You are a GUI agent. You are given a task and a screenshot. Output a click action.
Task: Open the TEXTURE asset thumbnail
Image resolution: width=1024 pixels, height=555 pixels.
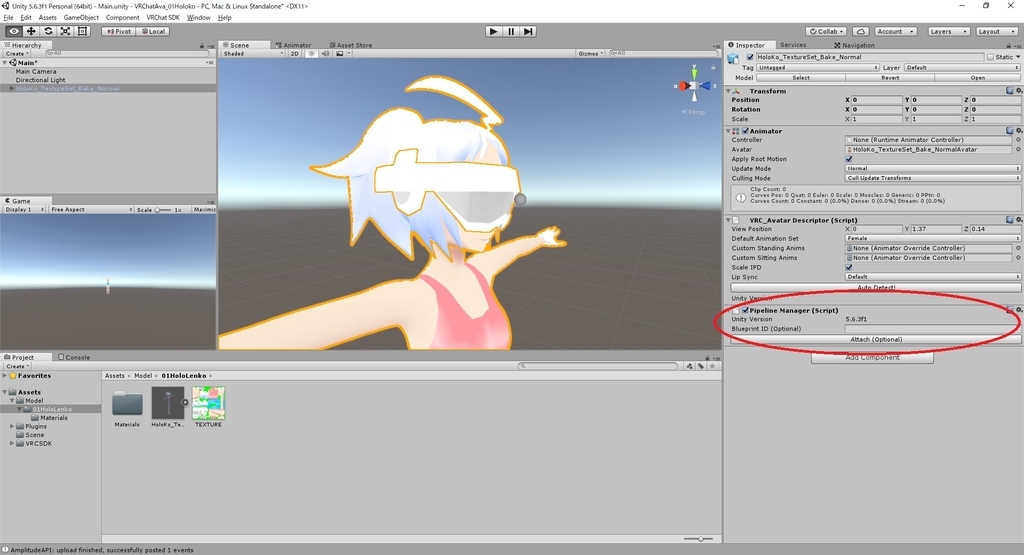[208, 403]
